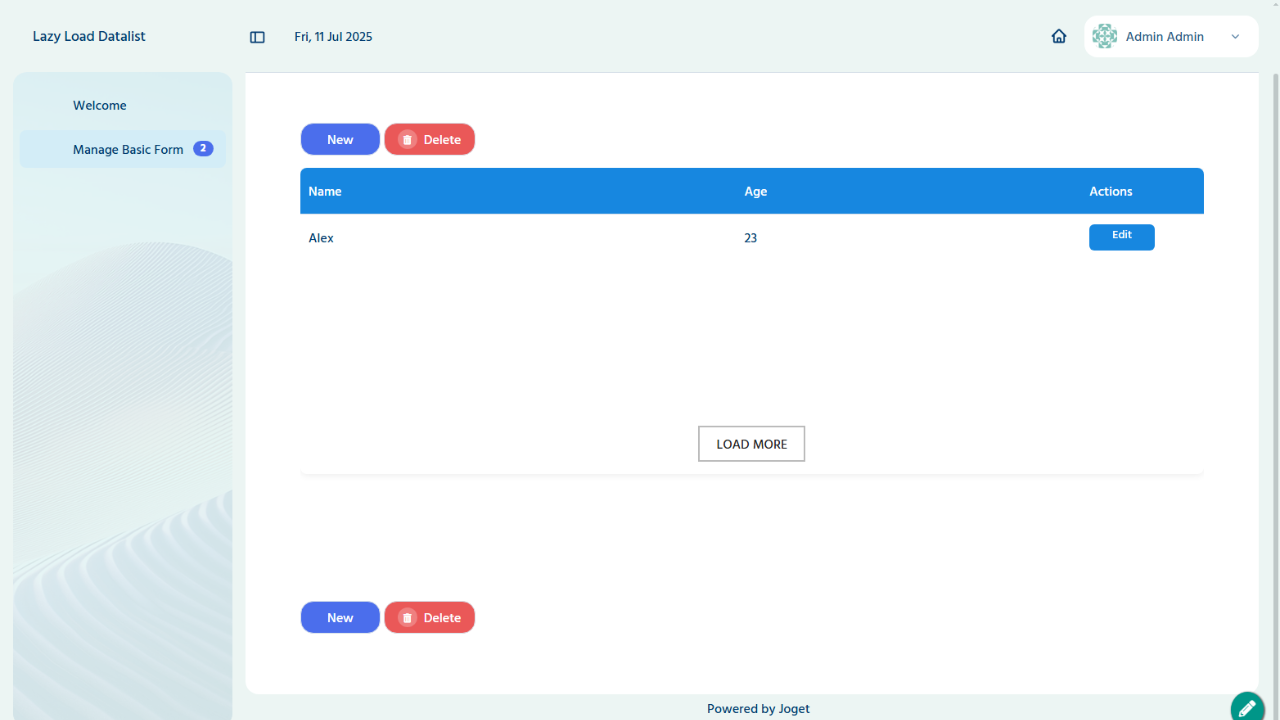
Task: Sort by the Name column header
Action: coord(325,191)
